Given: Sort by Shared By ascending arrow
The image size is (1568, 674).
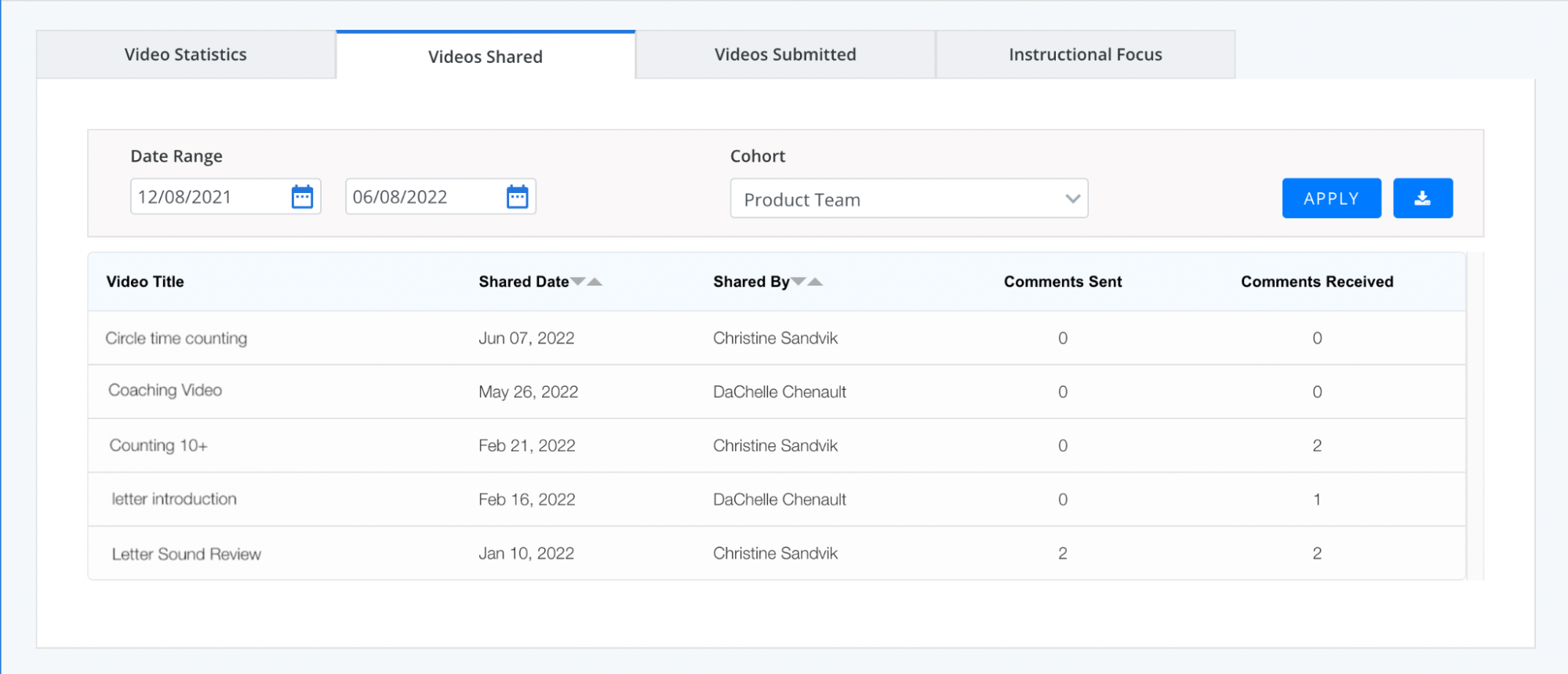Looking at the screenshot, I should point(815,281).
